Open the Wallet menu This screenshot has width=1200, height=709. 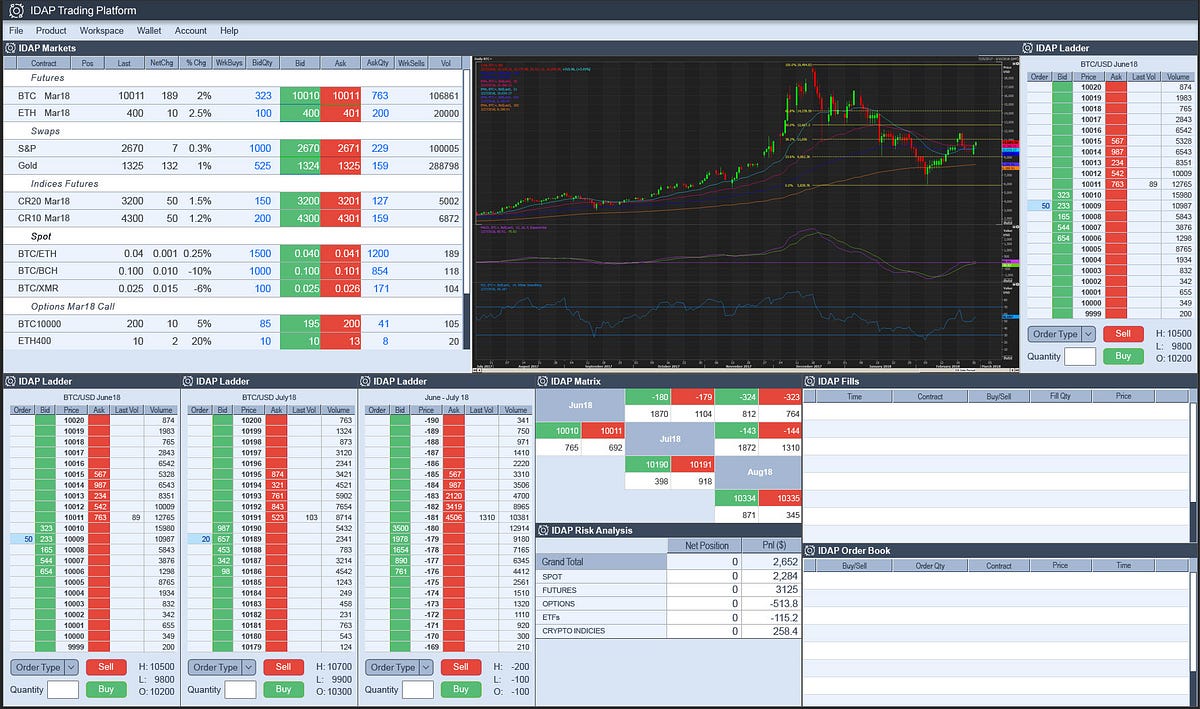coord(148,30)
